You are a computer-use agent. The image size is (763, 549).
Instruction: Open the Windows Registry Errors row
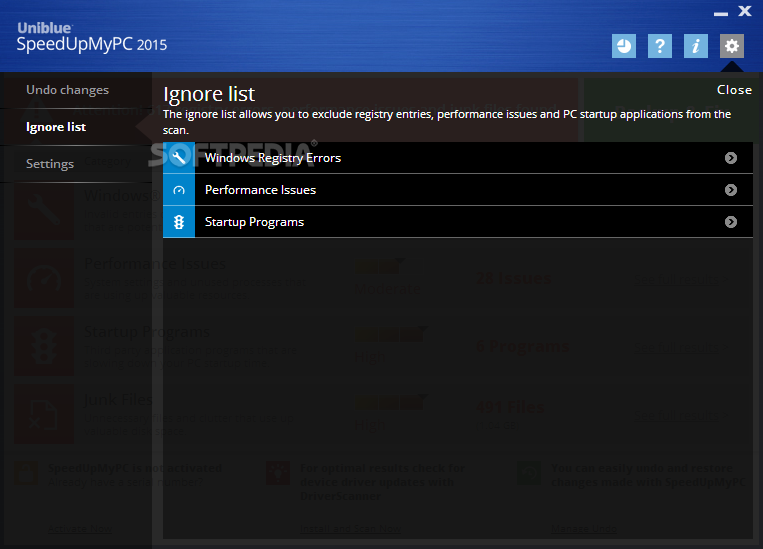tap(458, 158)
